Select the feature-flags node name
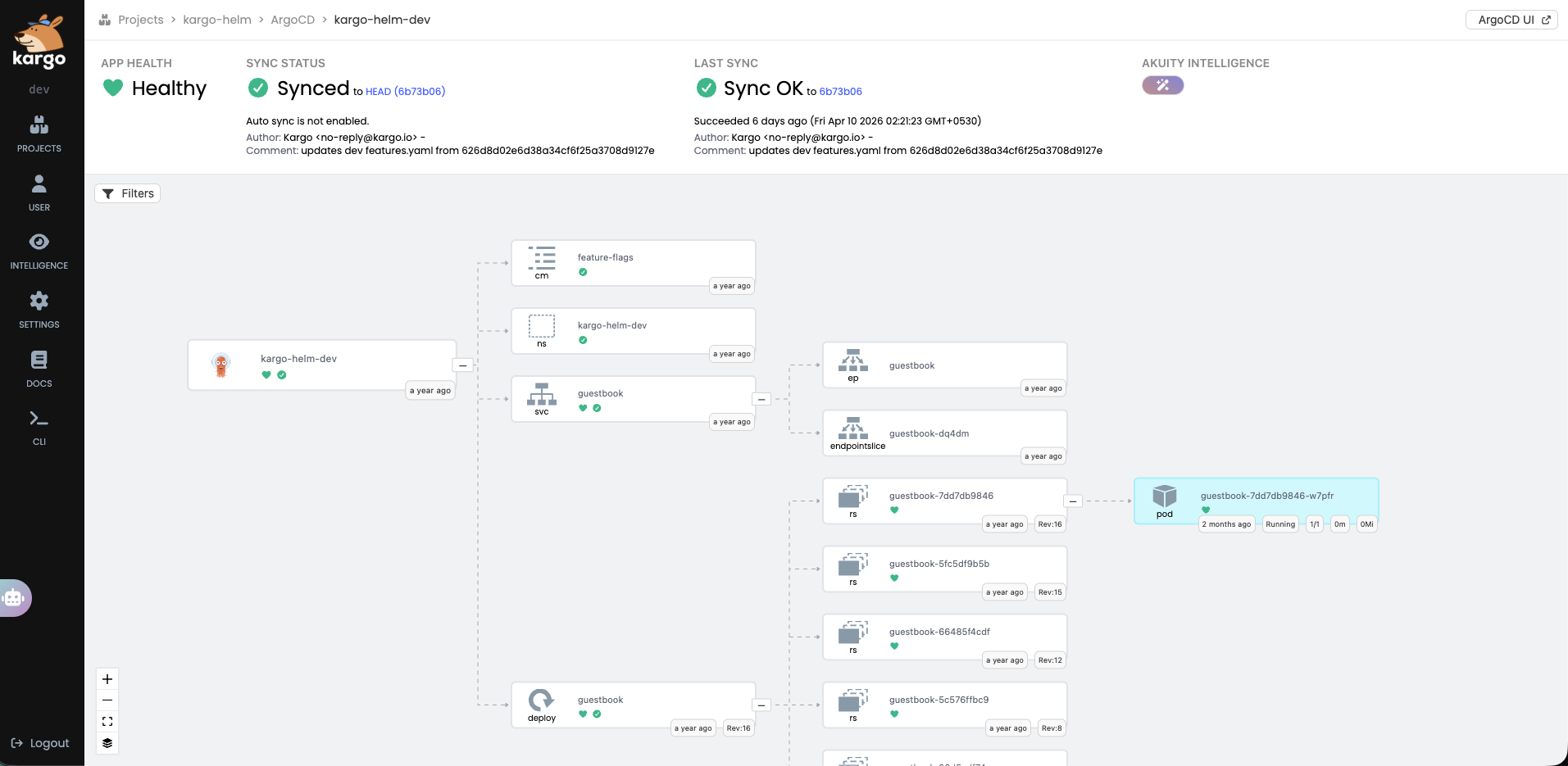Image resolution: width=1568 pixels, height=766 pixels. (x=606, y=257)
